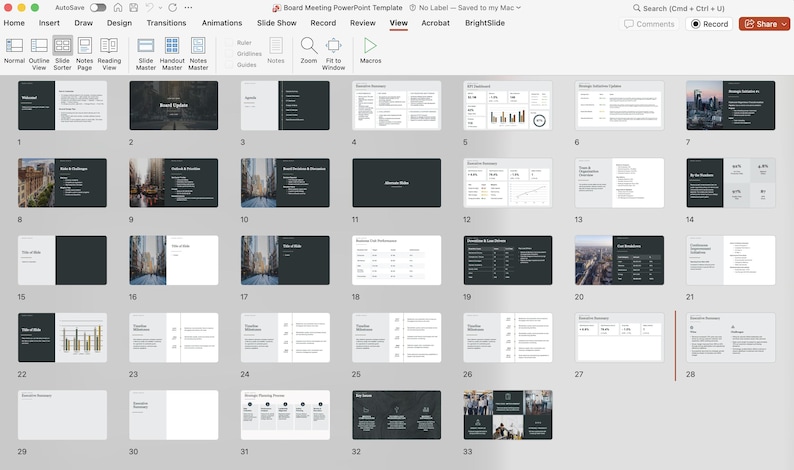Select slide 19 dark table thumbnail
This screenshot has width=794, height=470.
(x=508, y=260)
